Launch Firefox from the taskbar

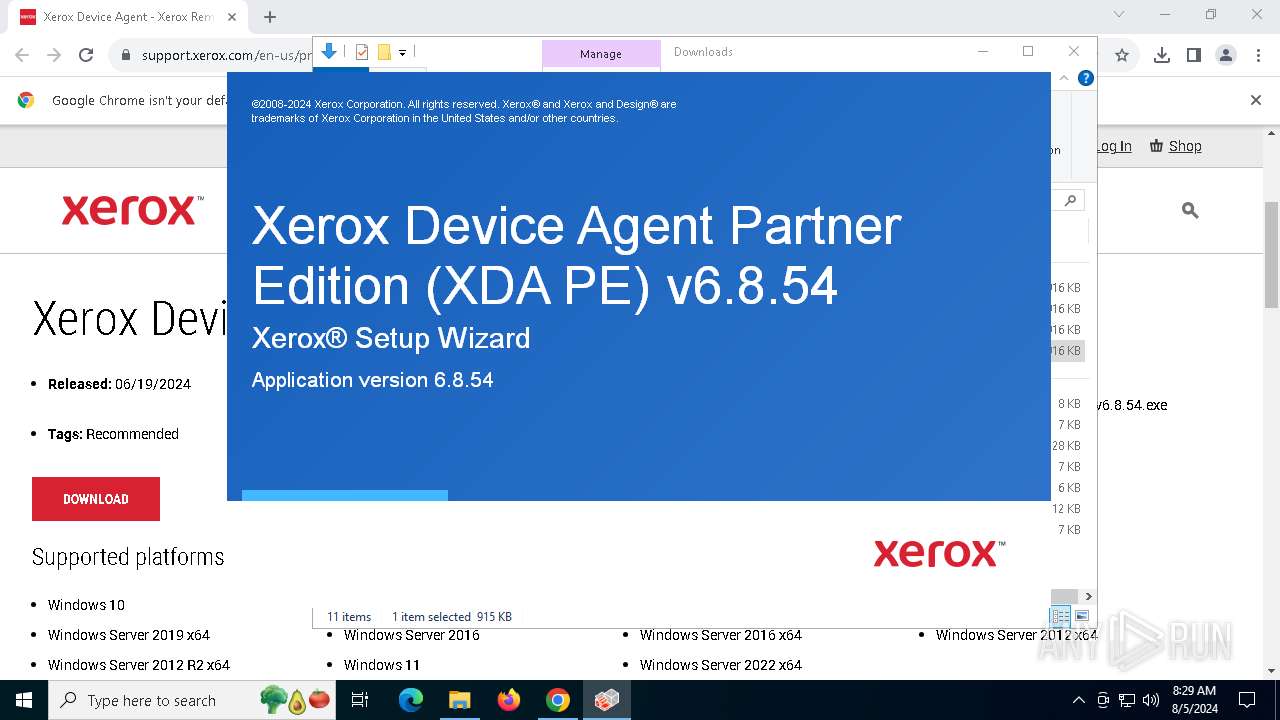509,700
